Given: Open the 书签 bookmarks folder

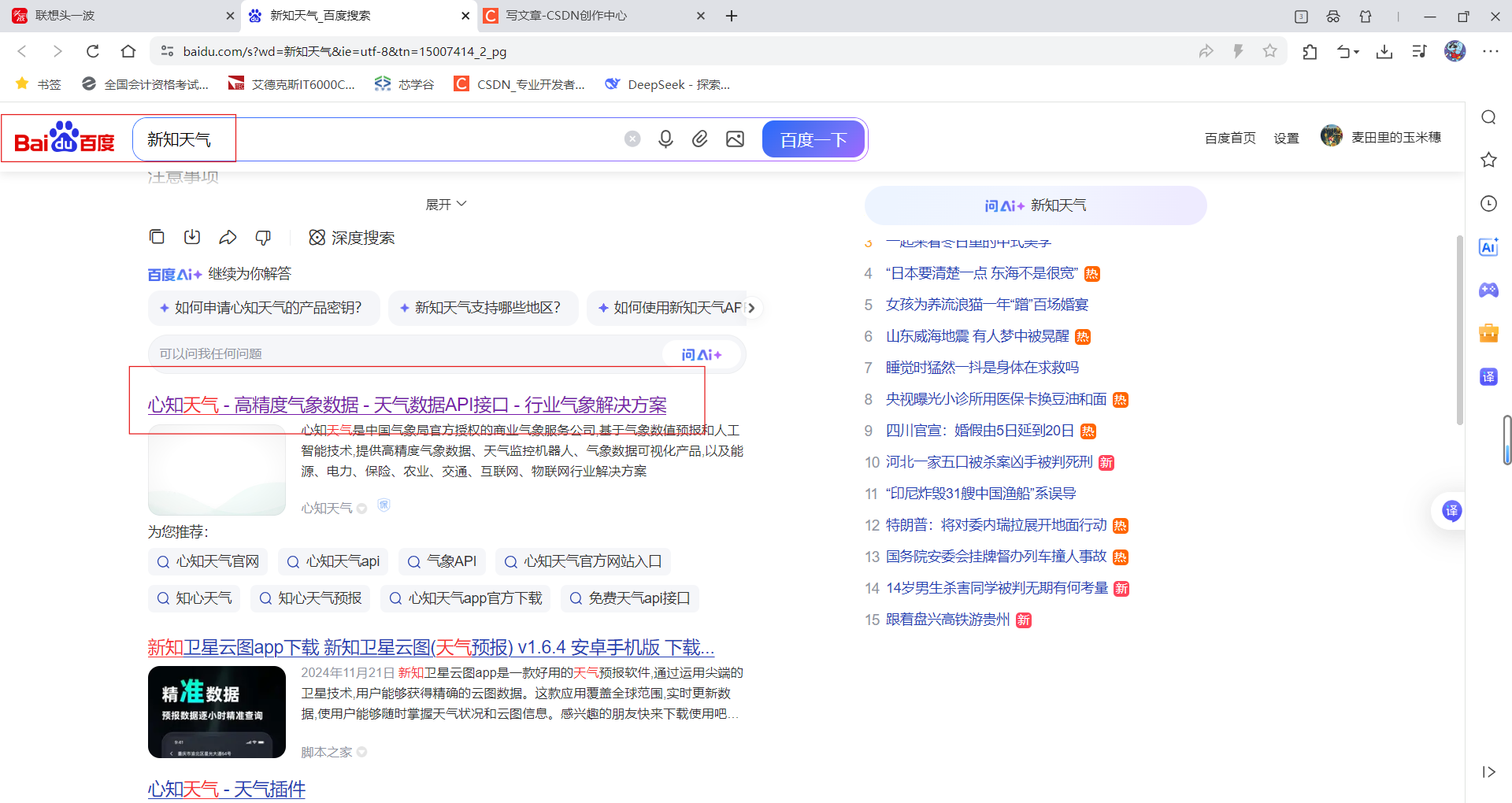Looking at the screenshot, I should (38, 84).
